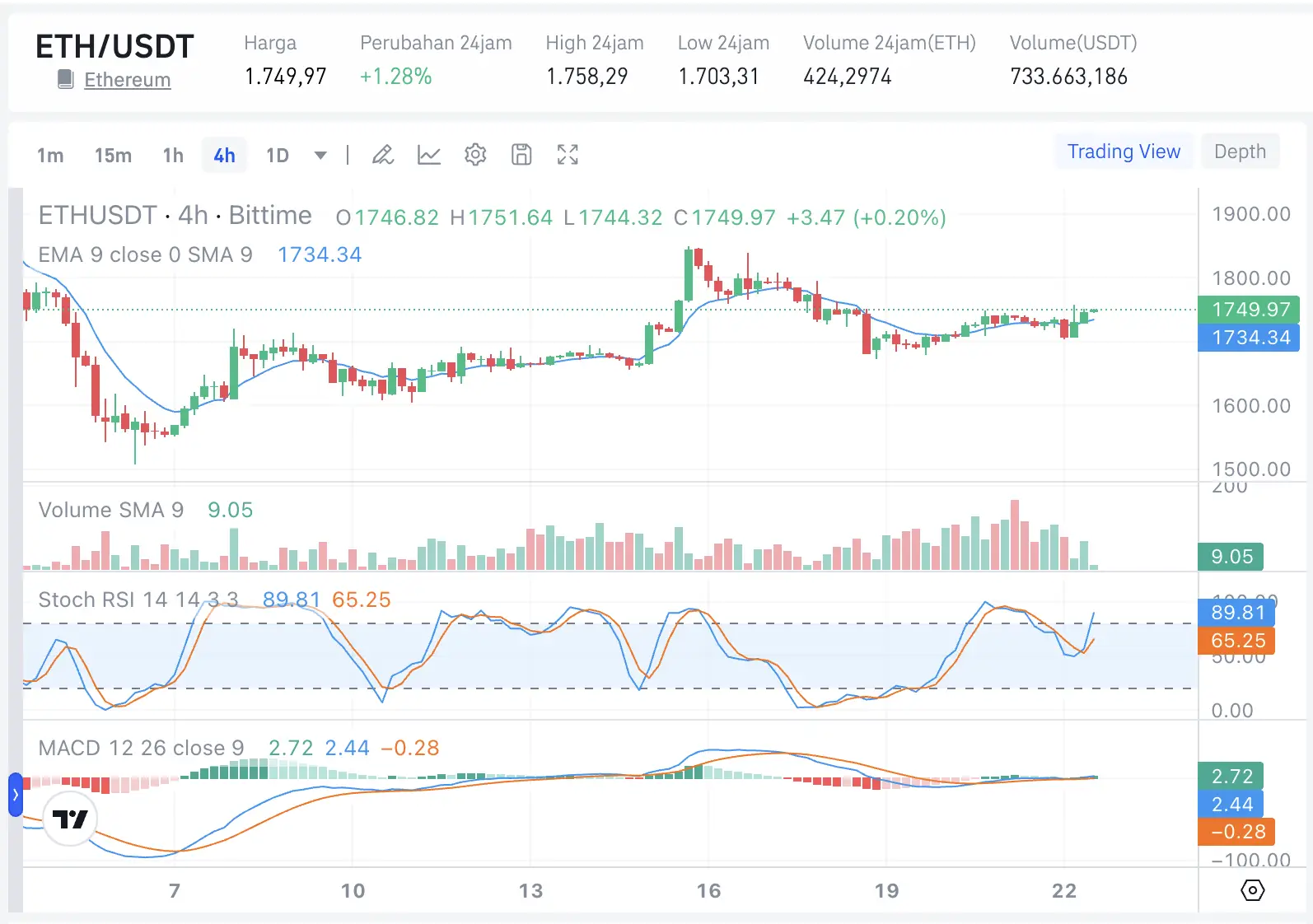Click the Volume SMA 9 indicator legend
Image resolution: width=1313 pixels, height=924 pixels.
[x=111, y=511]
